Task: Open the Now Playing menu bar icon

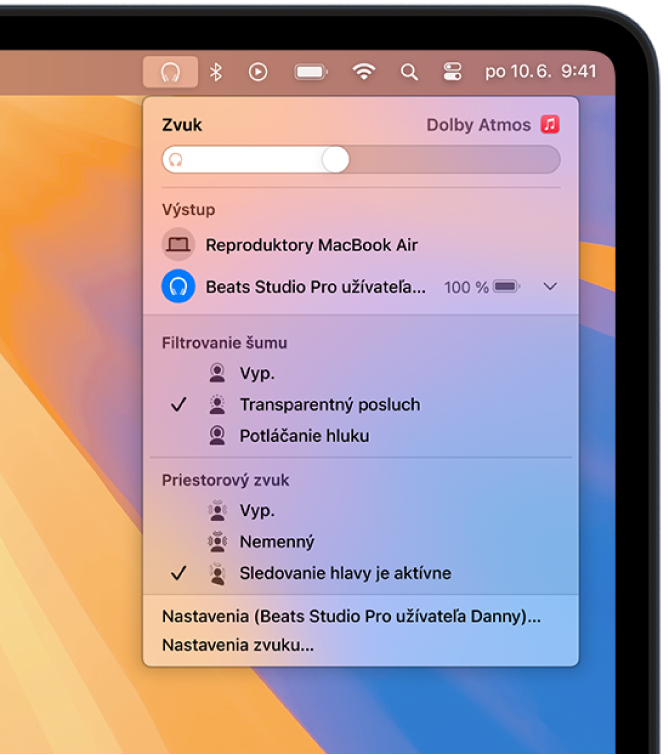Action: pyautogui.click(x=258, y=72)
